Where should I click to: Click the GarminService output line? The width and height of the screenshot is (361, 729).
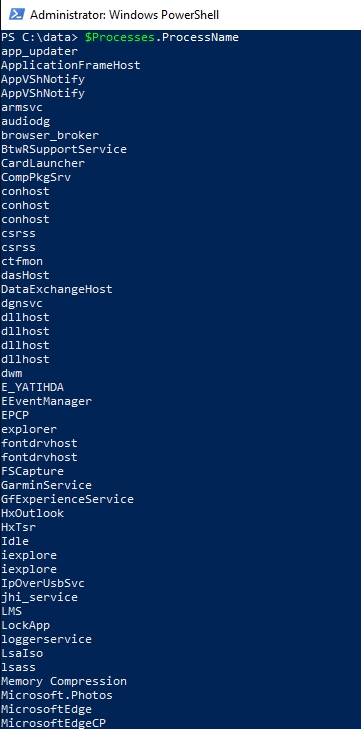click(47, 485)
